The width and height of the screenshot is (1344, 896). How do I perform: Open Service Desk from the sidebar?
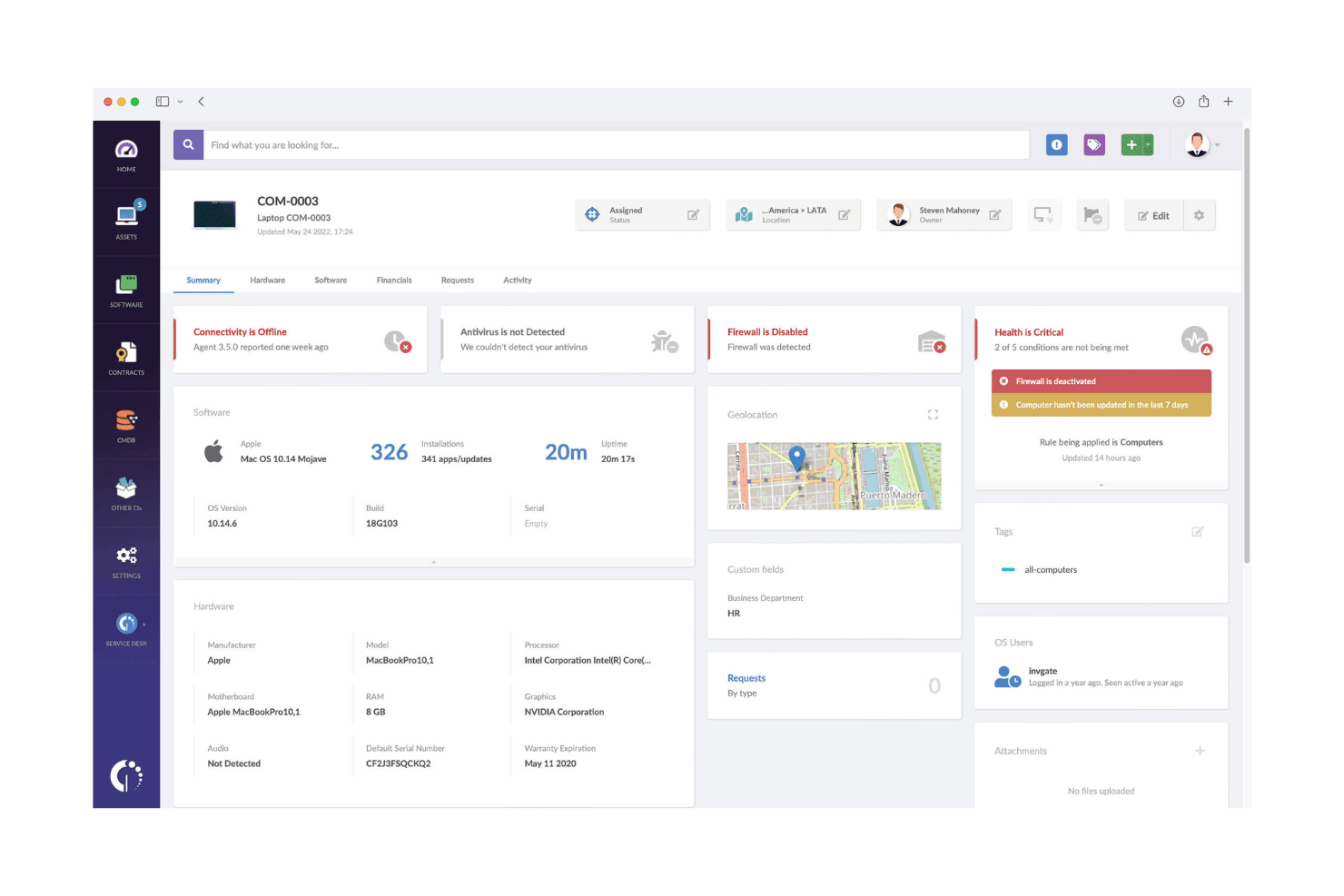(x=126, y=629)
